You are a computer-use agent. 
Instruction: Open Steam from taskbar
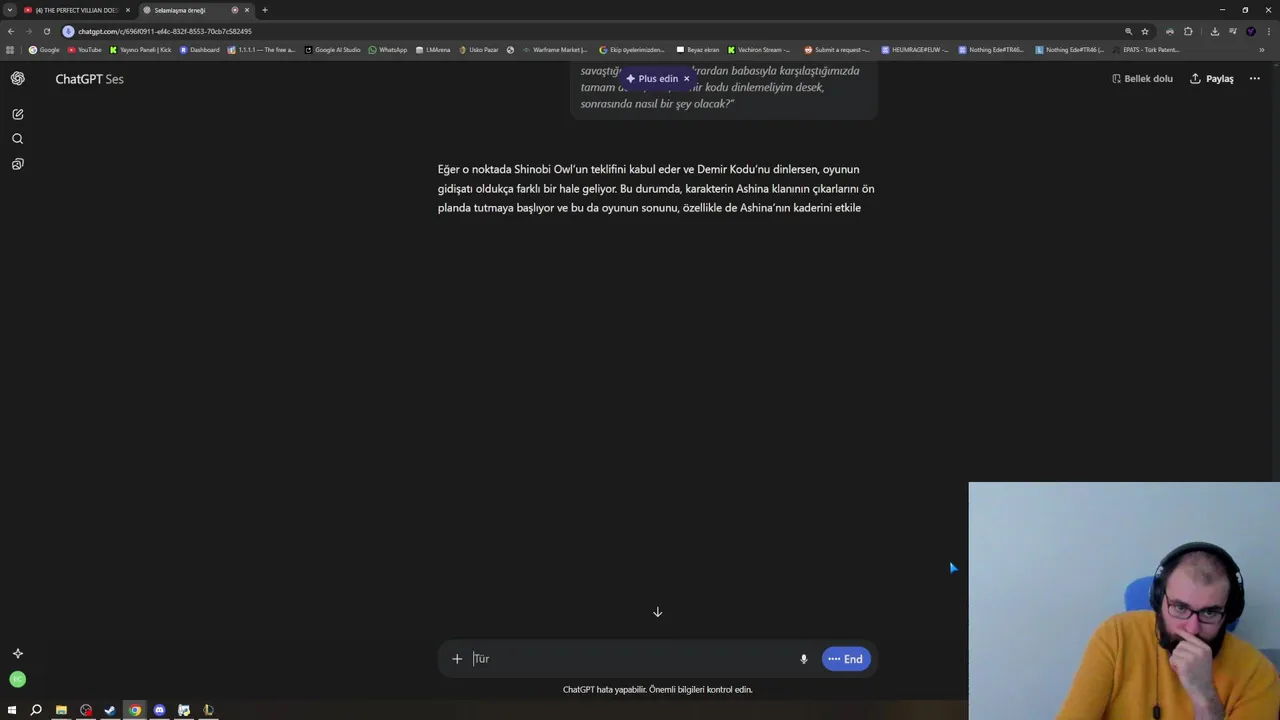tap(110, 710)
